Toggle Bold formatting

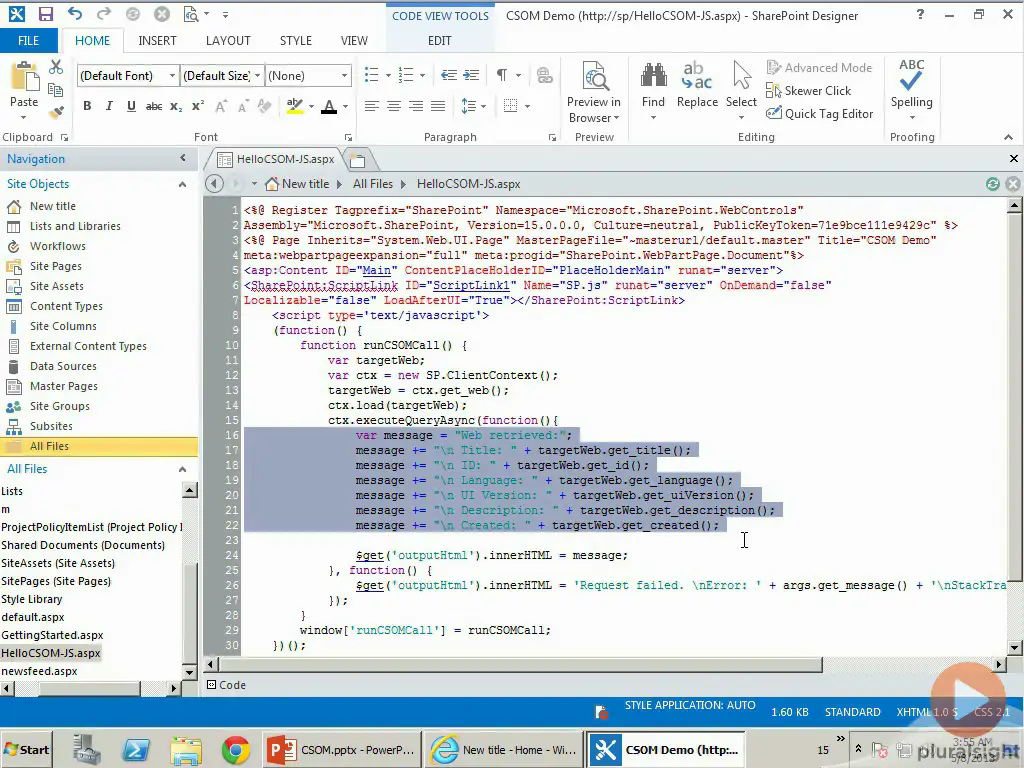pyautogui.click(x=87, y=106)
